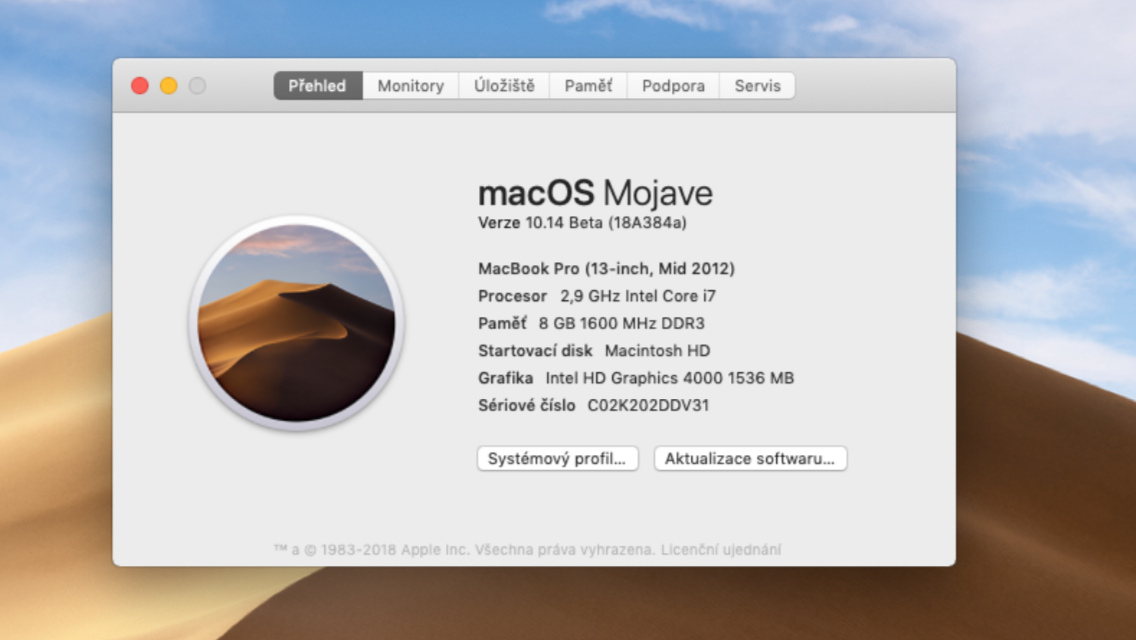Minimize the window with the yellow button
Viewport: 1136px width, 640px height.
[169, 86]
